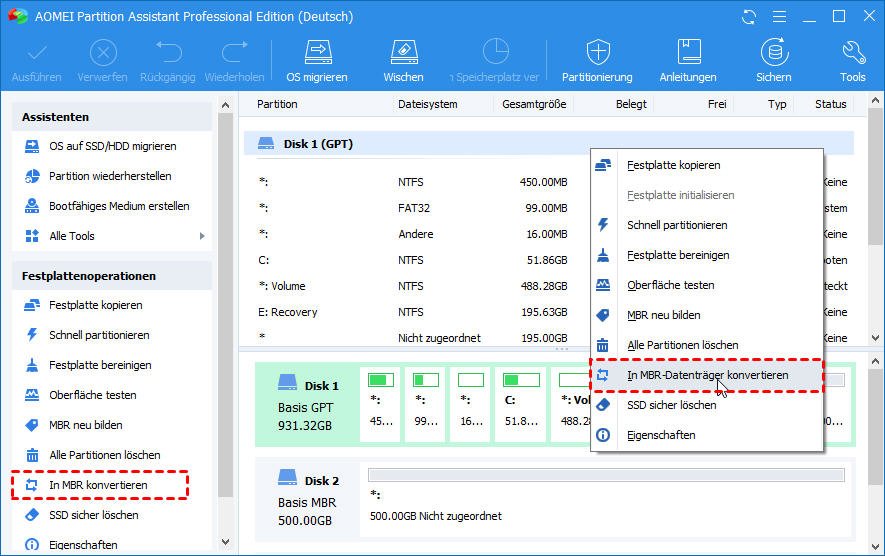Click the Verwerfen toolbar icon

[103, 54]
